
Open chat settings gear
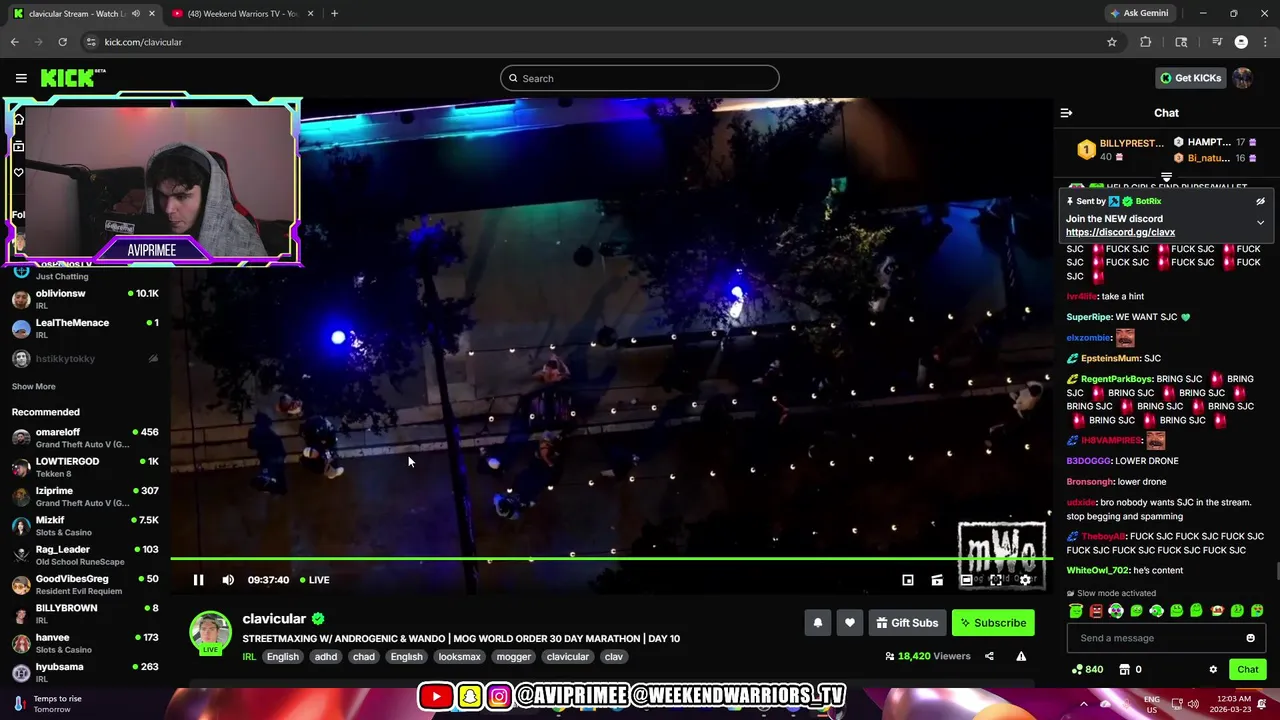click(1213, 669)
